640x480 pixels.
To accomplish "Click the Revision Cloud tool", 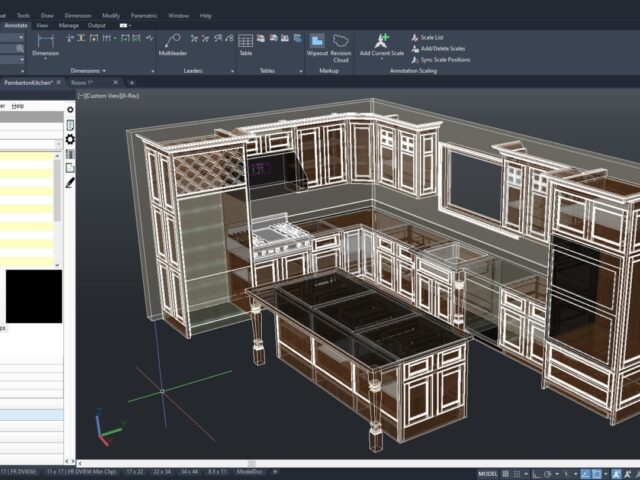I will (x=341, y=44).
